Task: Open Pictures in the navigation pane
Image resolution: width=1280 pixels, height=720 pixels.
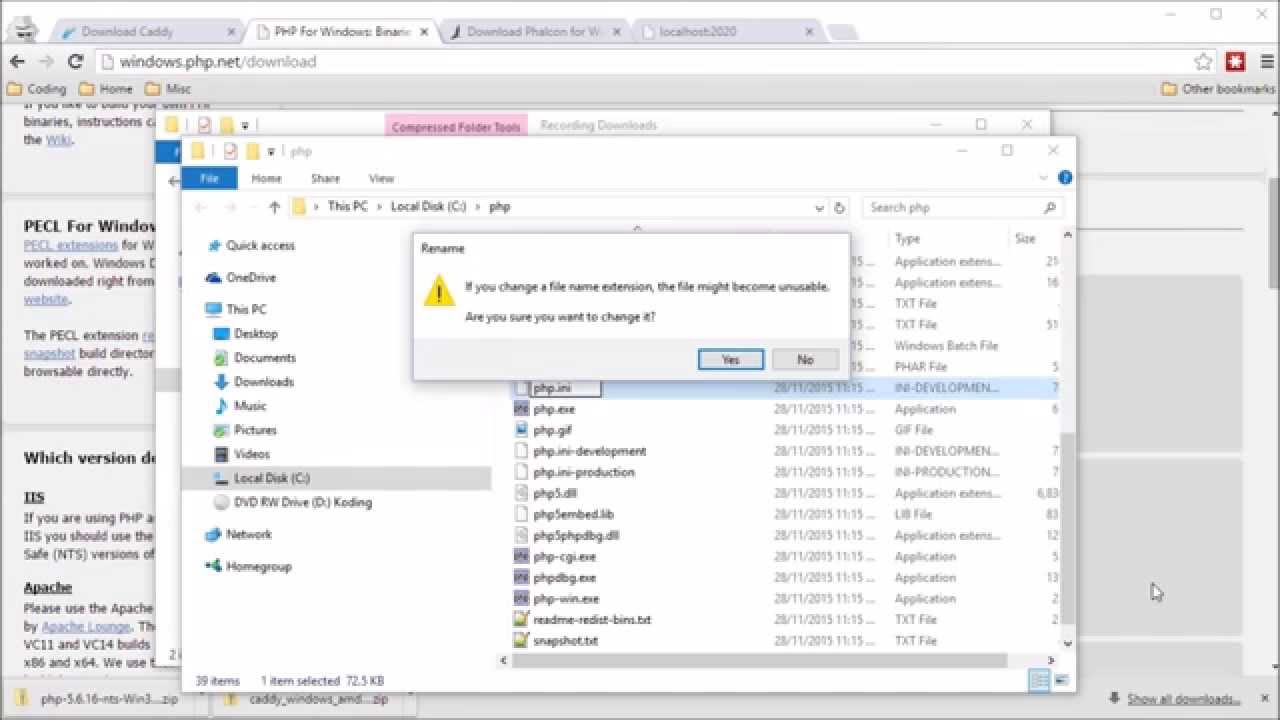Action: pyautogui.click(x=255, y=430)
